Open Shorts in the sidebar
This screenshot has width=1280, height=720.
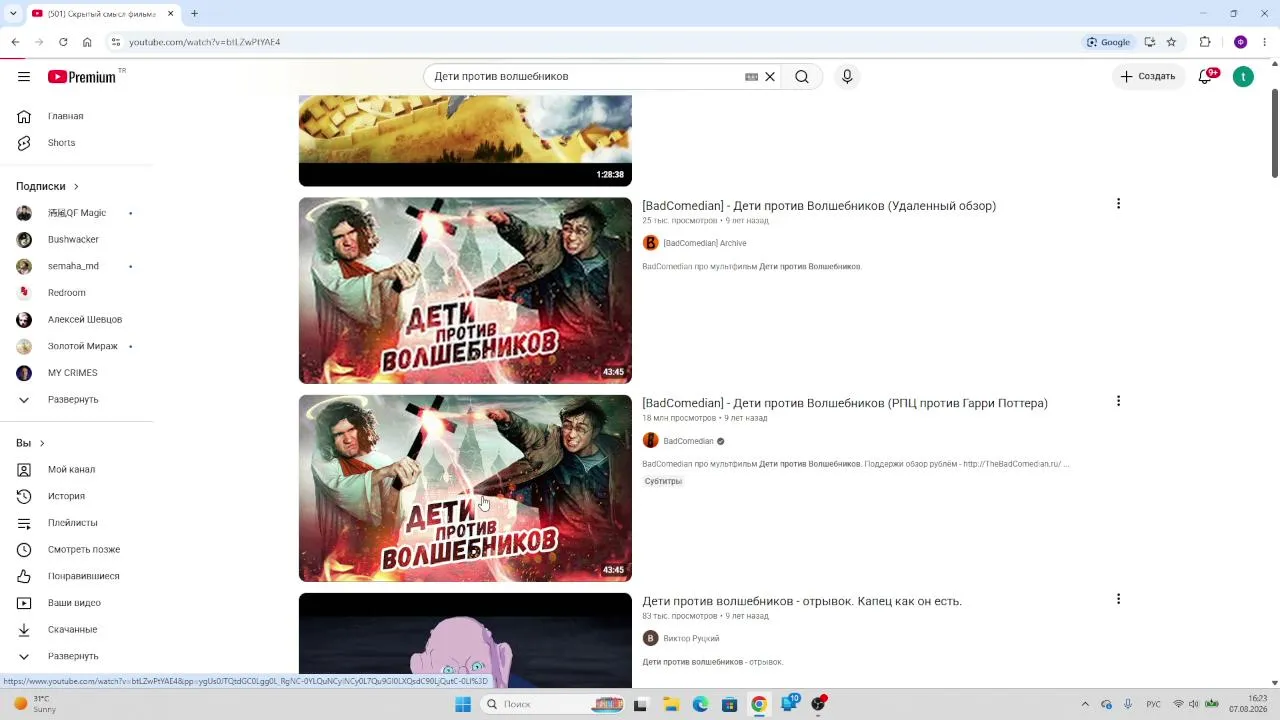62,143
